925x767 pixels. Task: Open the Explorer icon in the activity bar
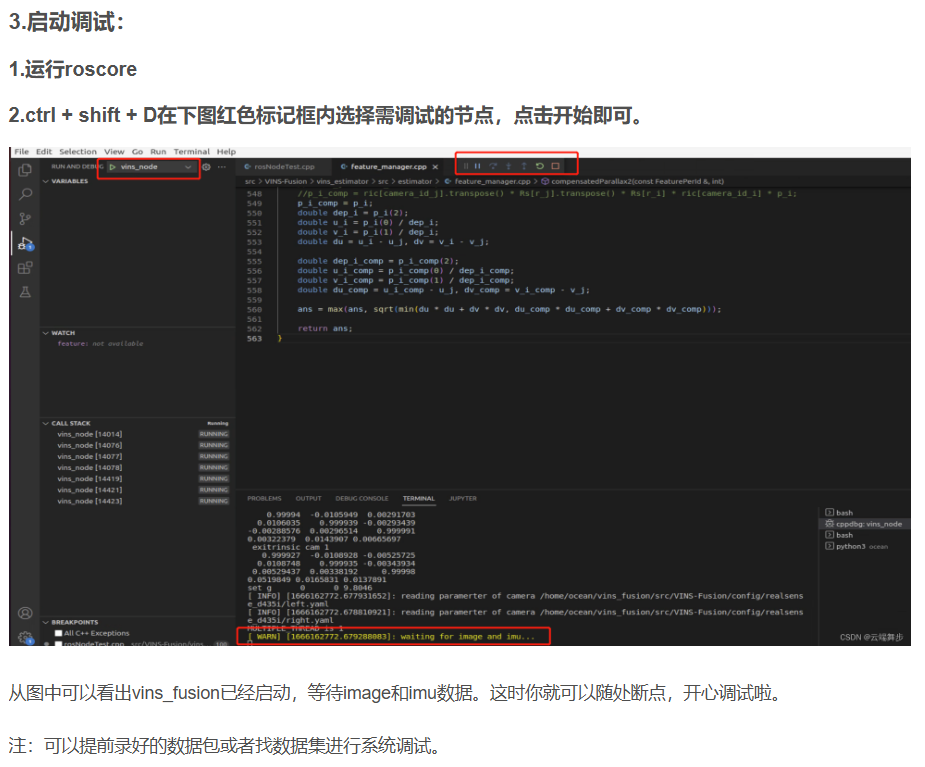(23, 168)
